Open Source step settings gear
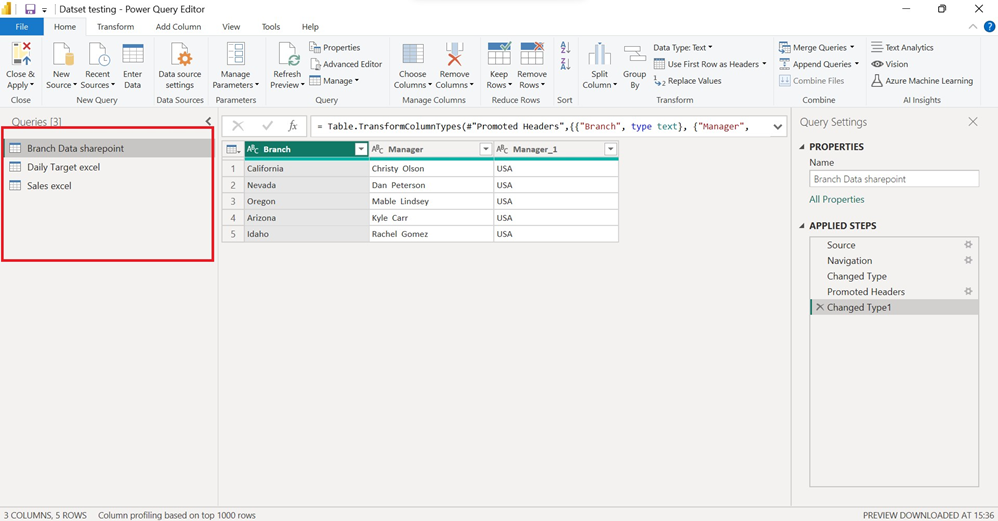The width and height of the screenshot is (998, 521). 968,245
